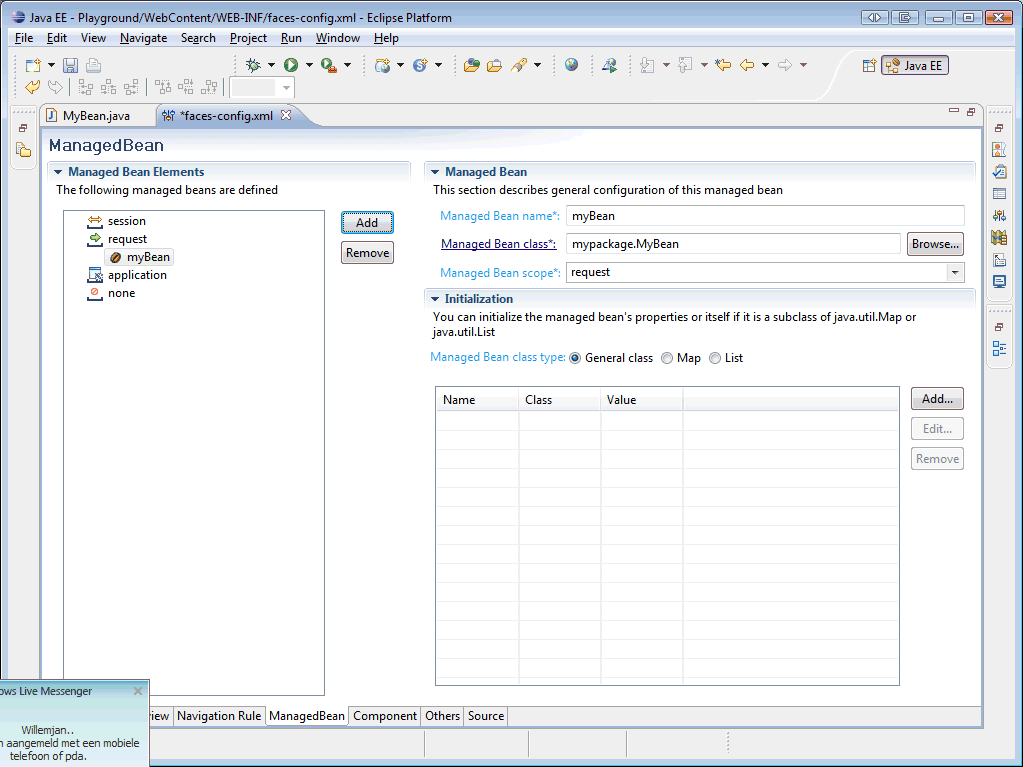This screenshot has width=1023, height=767.
Task: Open the File menu
Action: click(x=23, y=38)
